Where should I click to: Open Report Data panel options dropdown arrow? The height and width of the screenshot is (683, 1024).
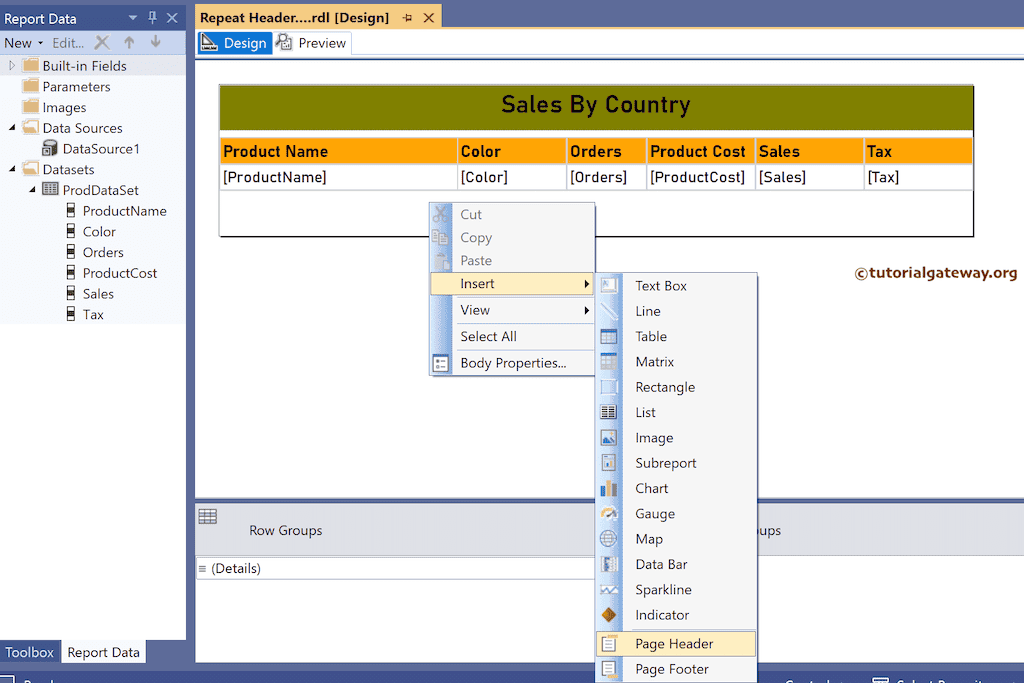click(x=133, y=18)
